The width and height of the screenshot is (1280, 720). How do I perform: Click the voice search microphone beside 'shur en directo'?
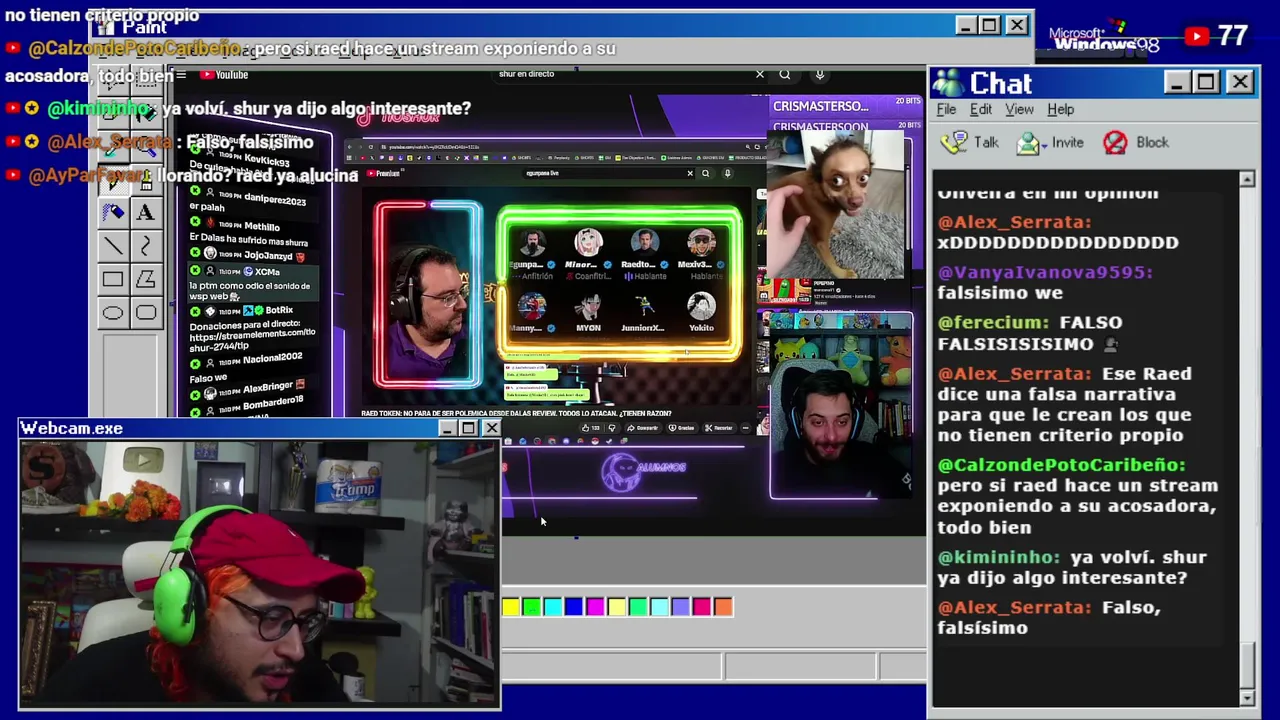tap(819, 74)
